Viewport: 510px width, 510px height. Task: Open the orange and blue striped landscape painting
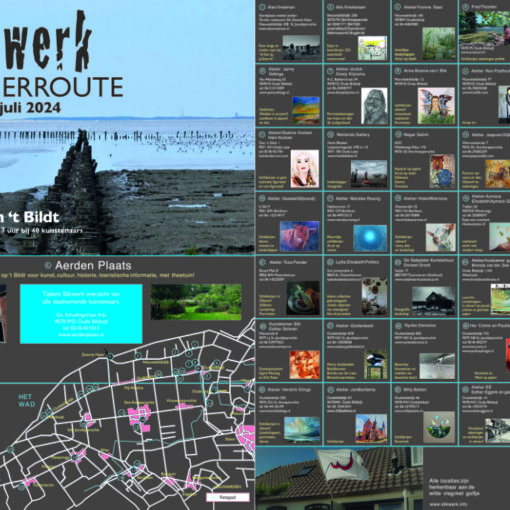point(306,110)
